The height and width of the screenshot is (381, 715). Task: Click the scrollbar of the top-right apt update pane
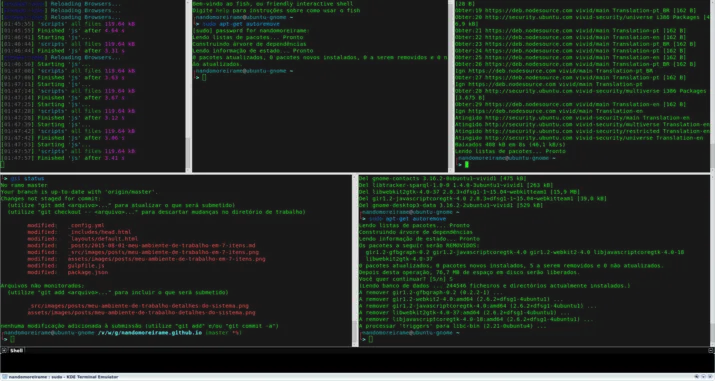[712, 86]
